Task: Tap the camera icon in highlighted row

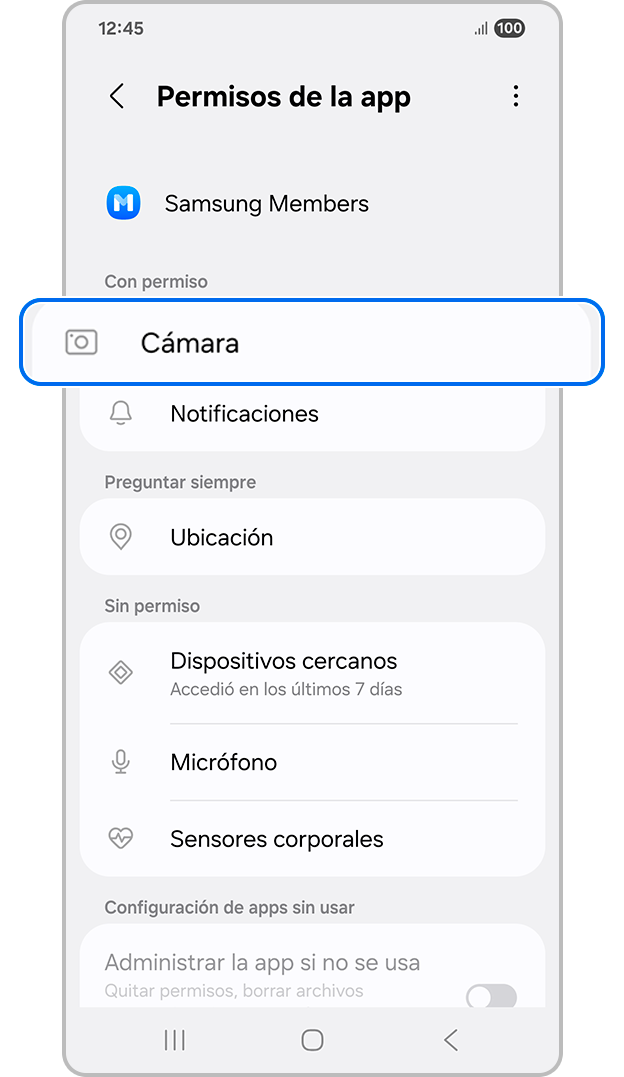Action: (x=81, y=342)
